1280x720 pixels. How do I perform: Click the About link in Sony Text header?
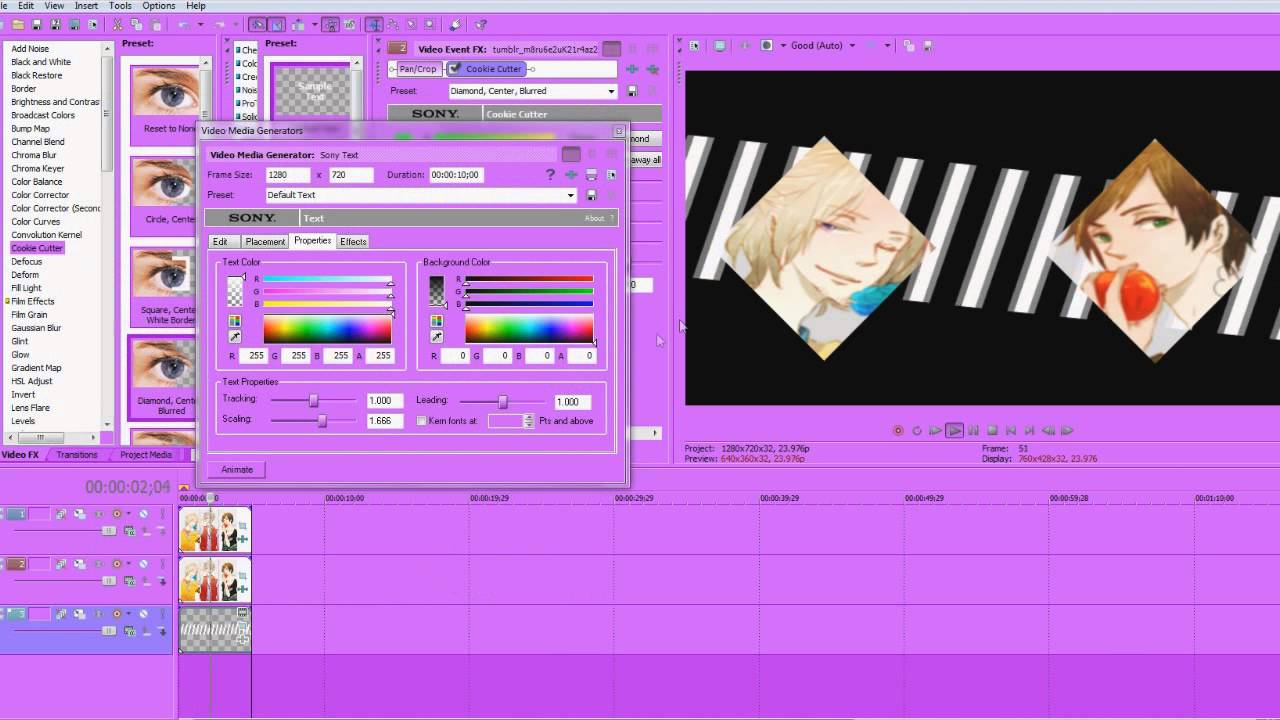click(594, 218)
